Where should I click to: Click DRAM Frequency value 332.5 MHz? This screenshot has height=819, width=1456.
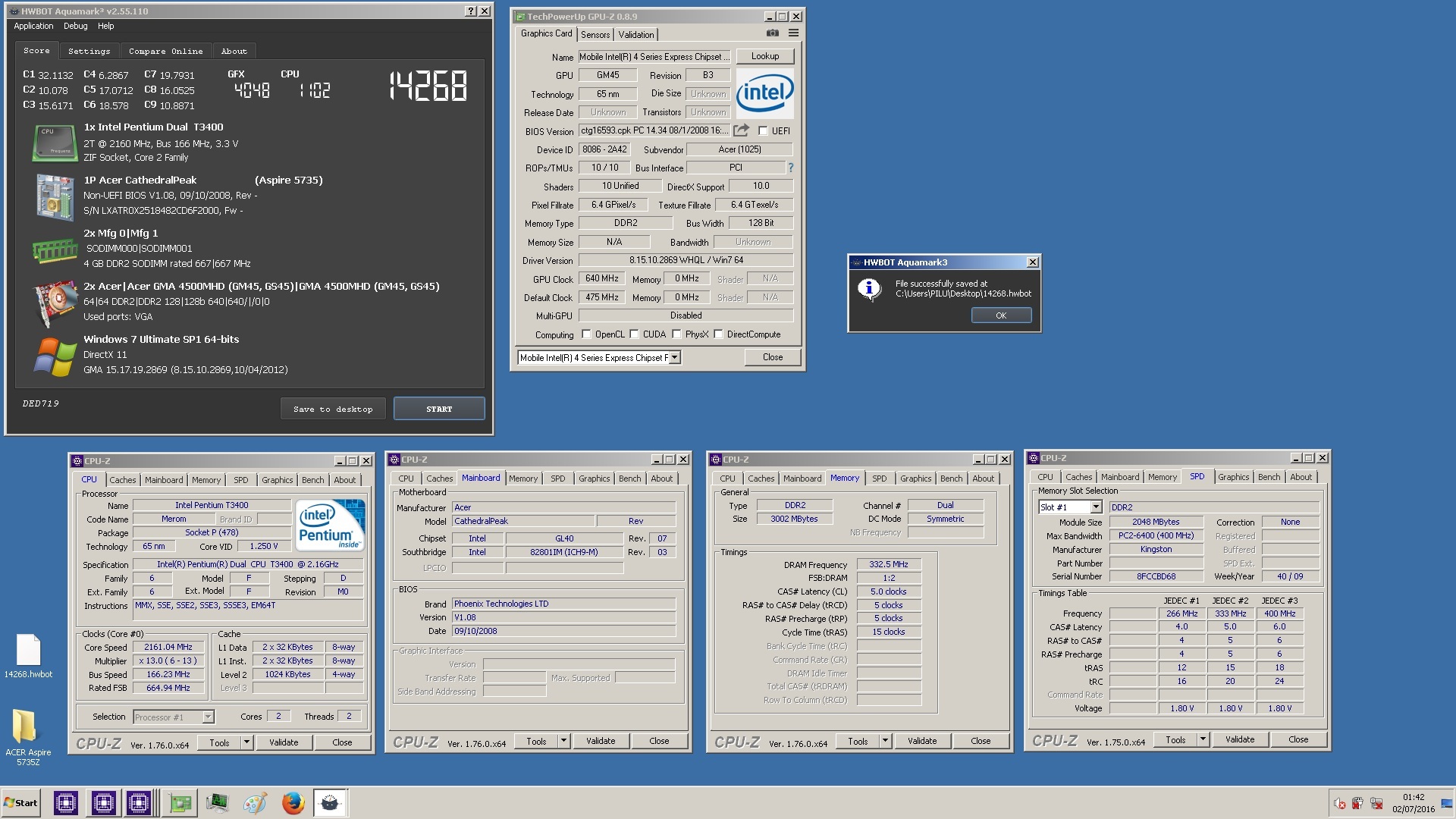tap(889, 564)
